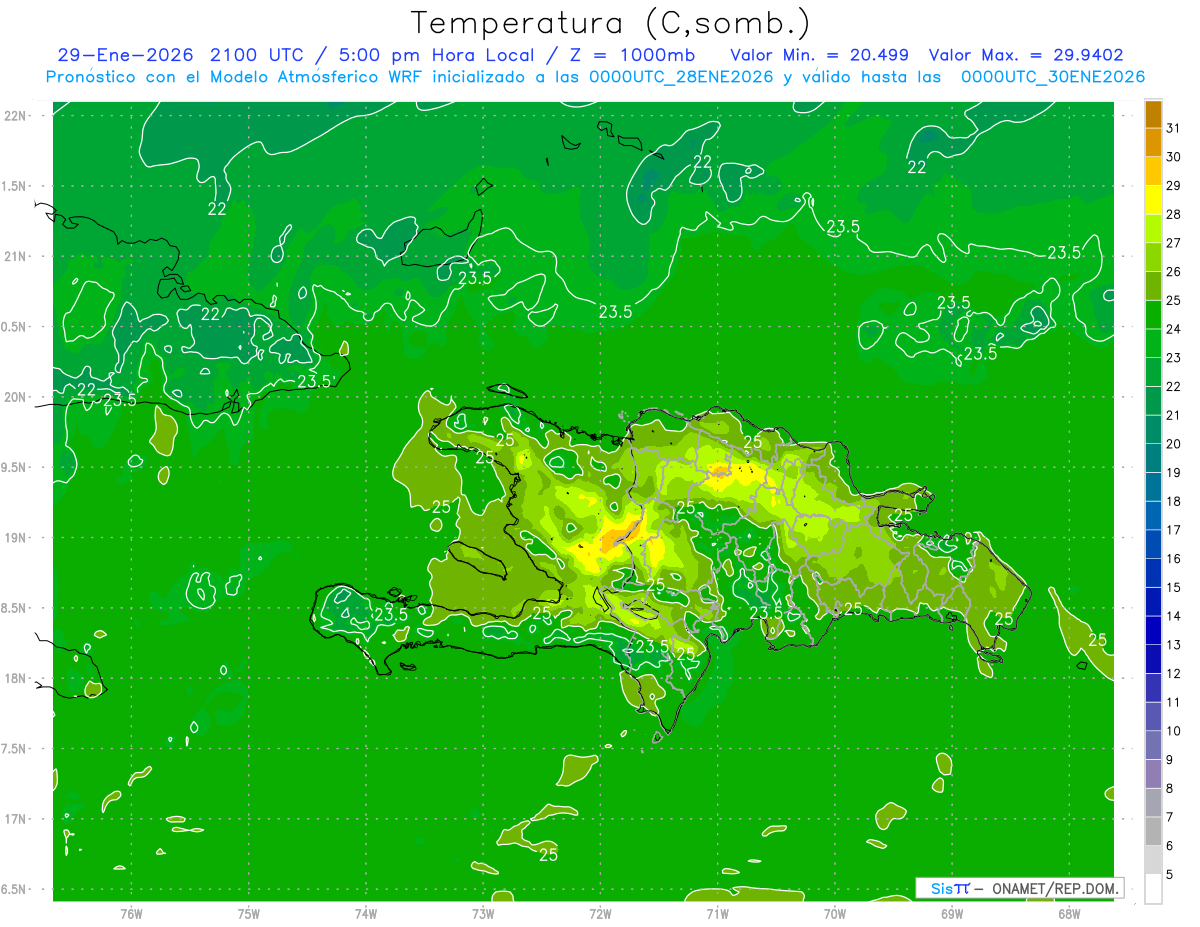Click the dark orange swatch above 31
The image size is (1200, 927).
[1153, 113]
